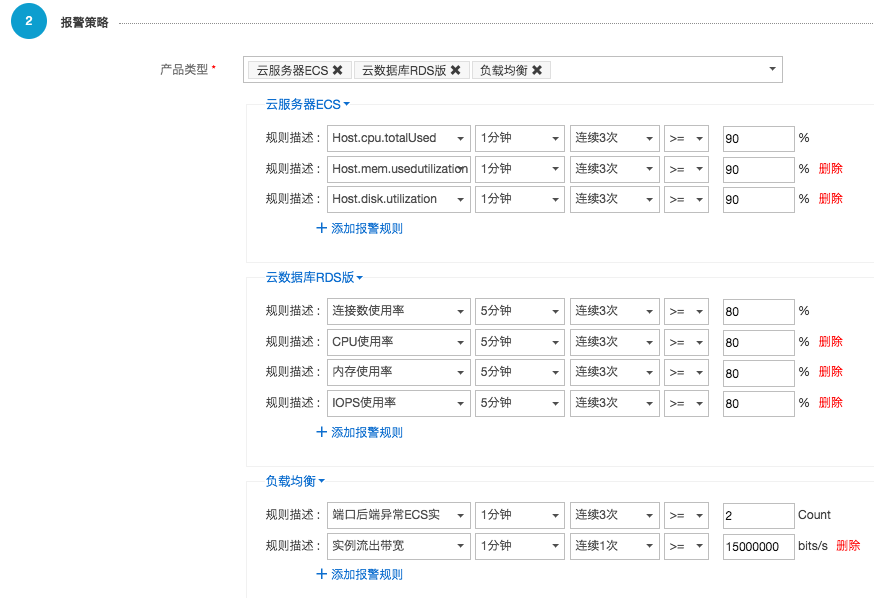The height and width of the screenshot is (598, 874).
Task: Open the >= operator dropdown for Host.cpu.totalUsed
Action: click(686, 138)
